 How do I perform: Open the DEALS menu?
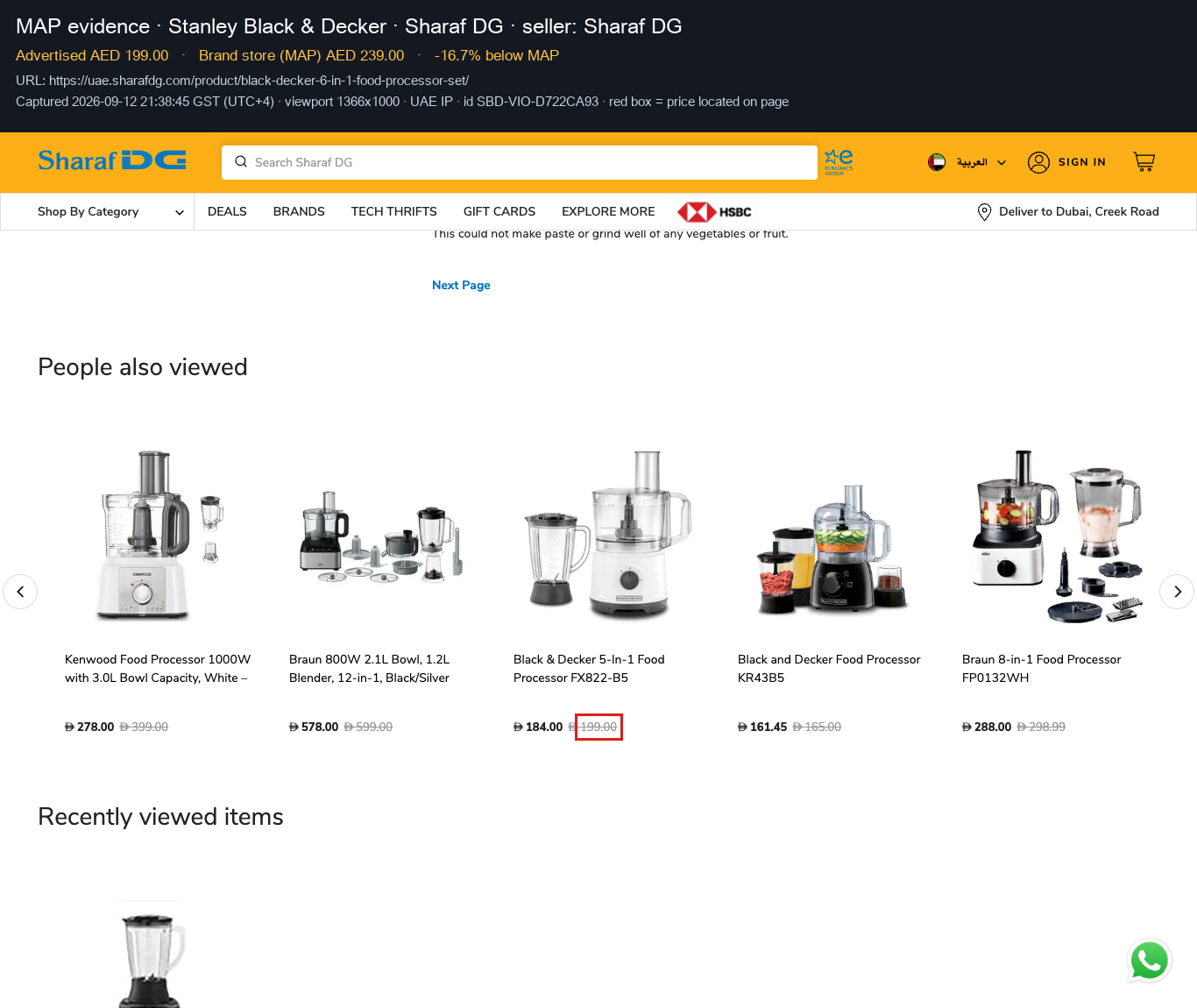(227, 212)
